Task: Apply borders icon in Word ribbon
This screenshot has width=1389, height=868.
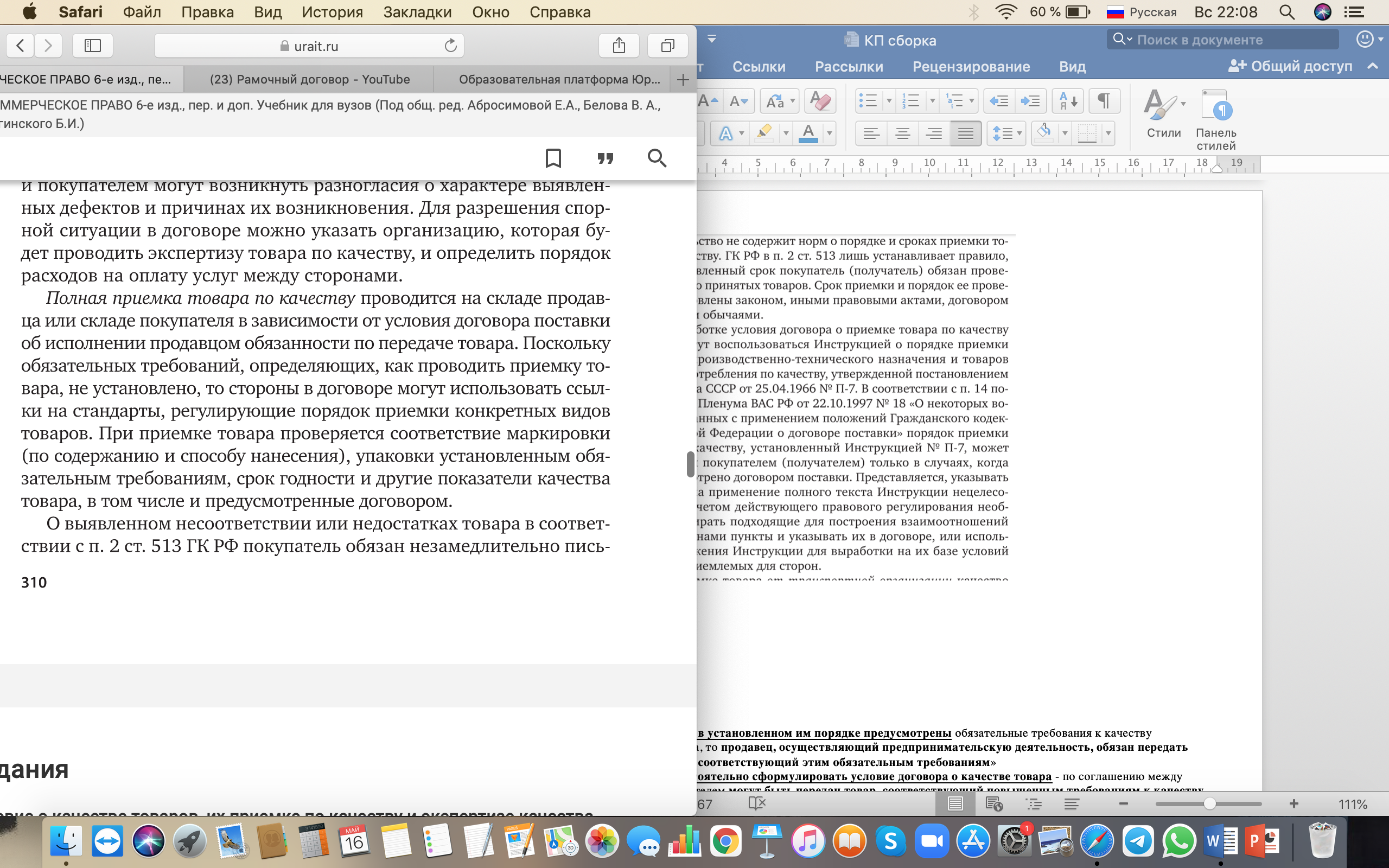Action: tap(1087, 133)
